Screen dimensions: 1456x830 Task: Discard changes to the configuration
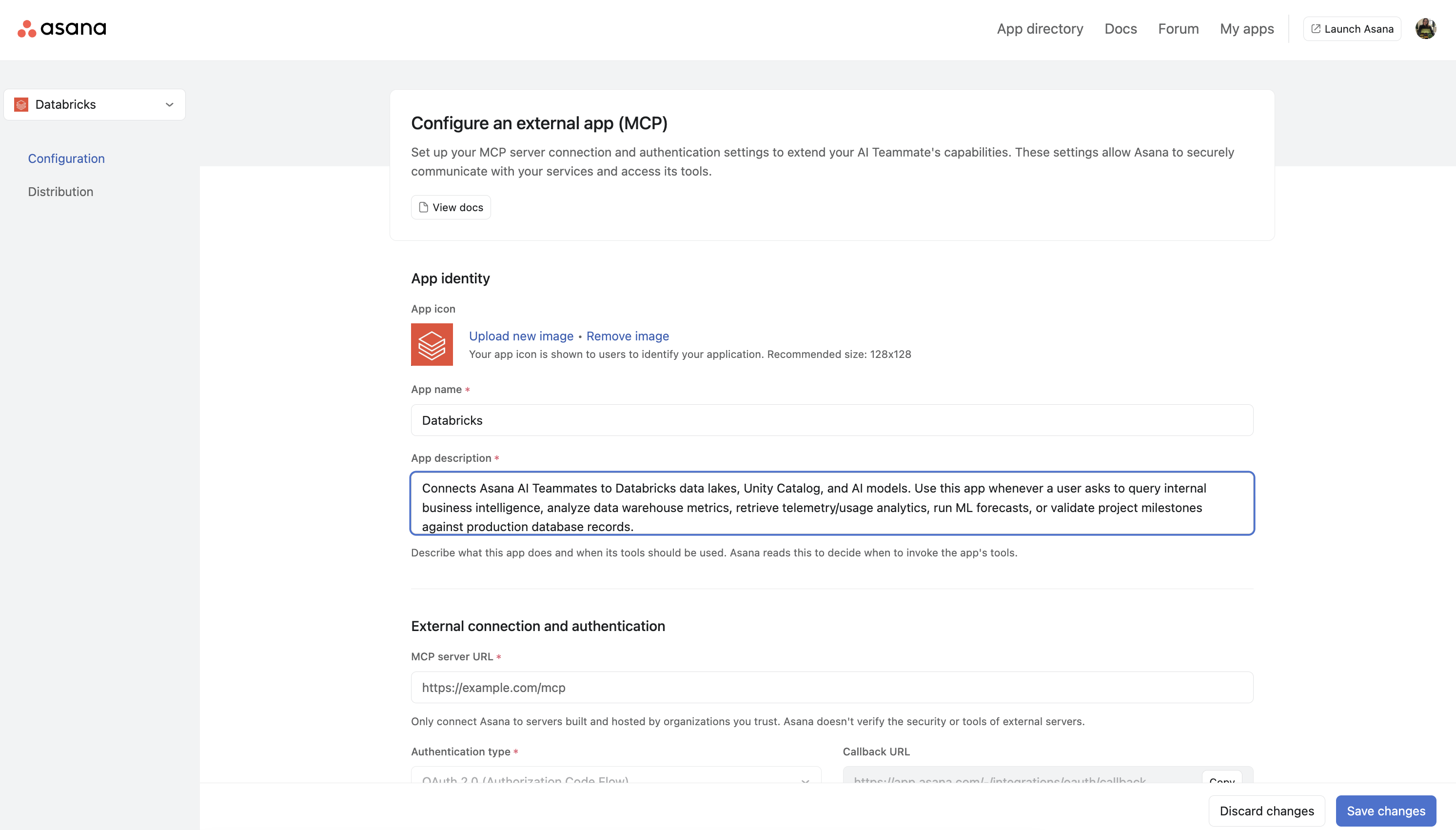coord(1266,811)
